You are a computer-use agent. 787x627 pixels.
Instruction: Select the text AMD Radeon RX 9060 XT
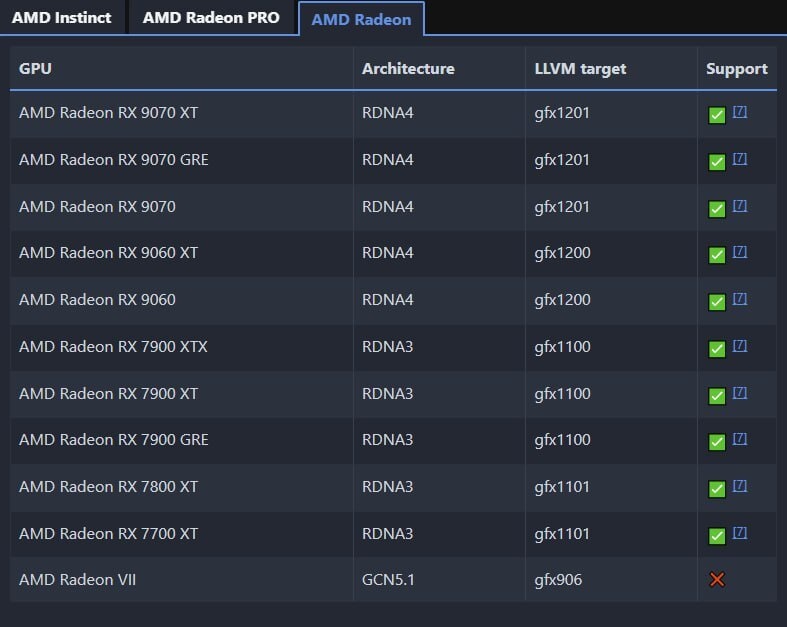pos(108,253)
